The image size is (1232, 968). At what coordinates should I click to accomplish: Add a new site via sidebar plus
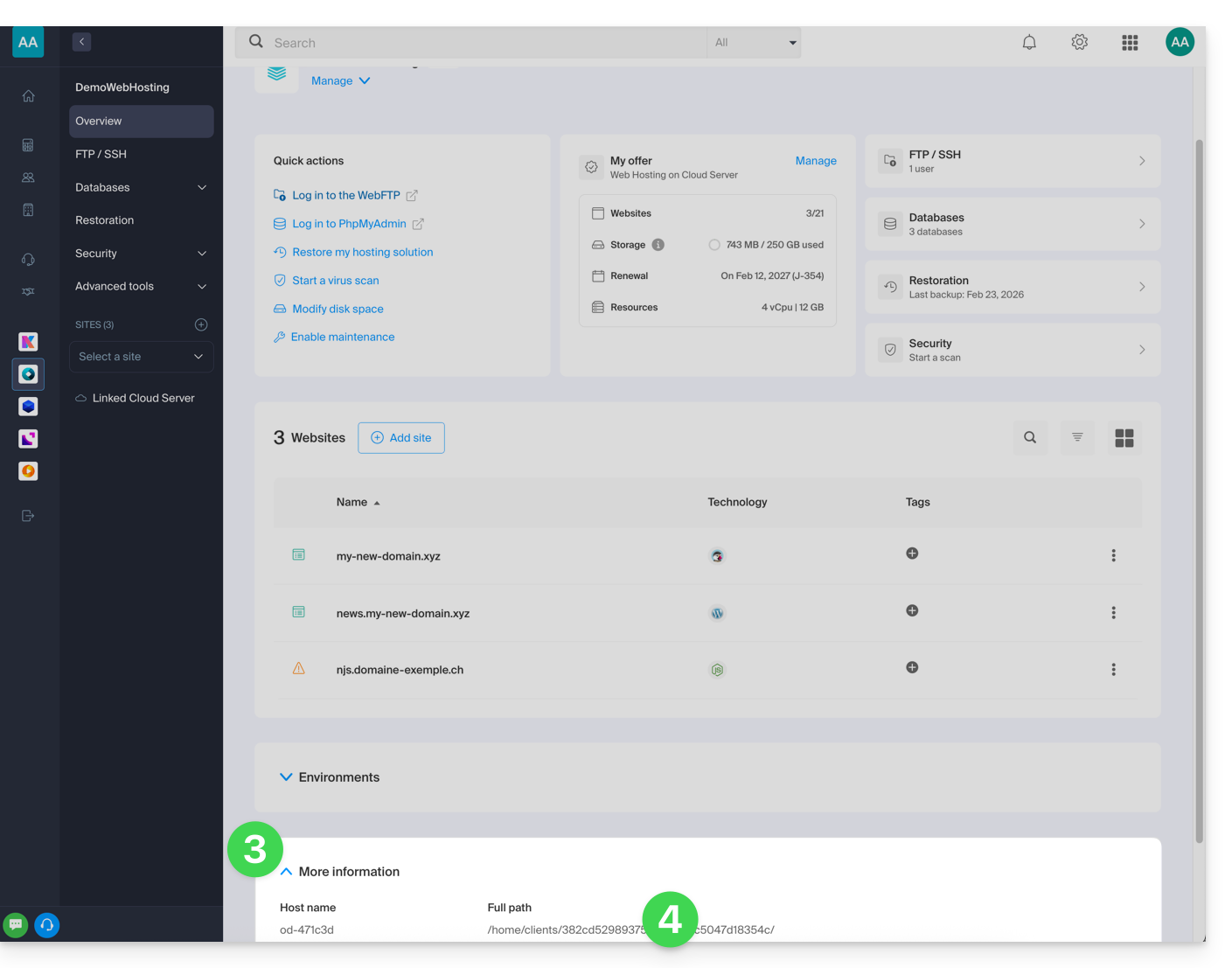(201, 324)
